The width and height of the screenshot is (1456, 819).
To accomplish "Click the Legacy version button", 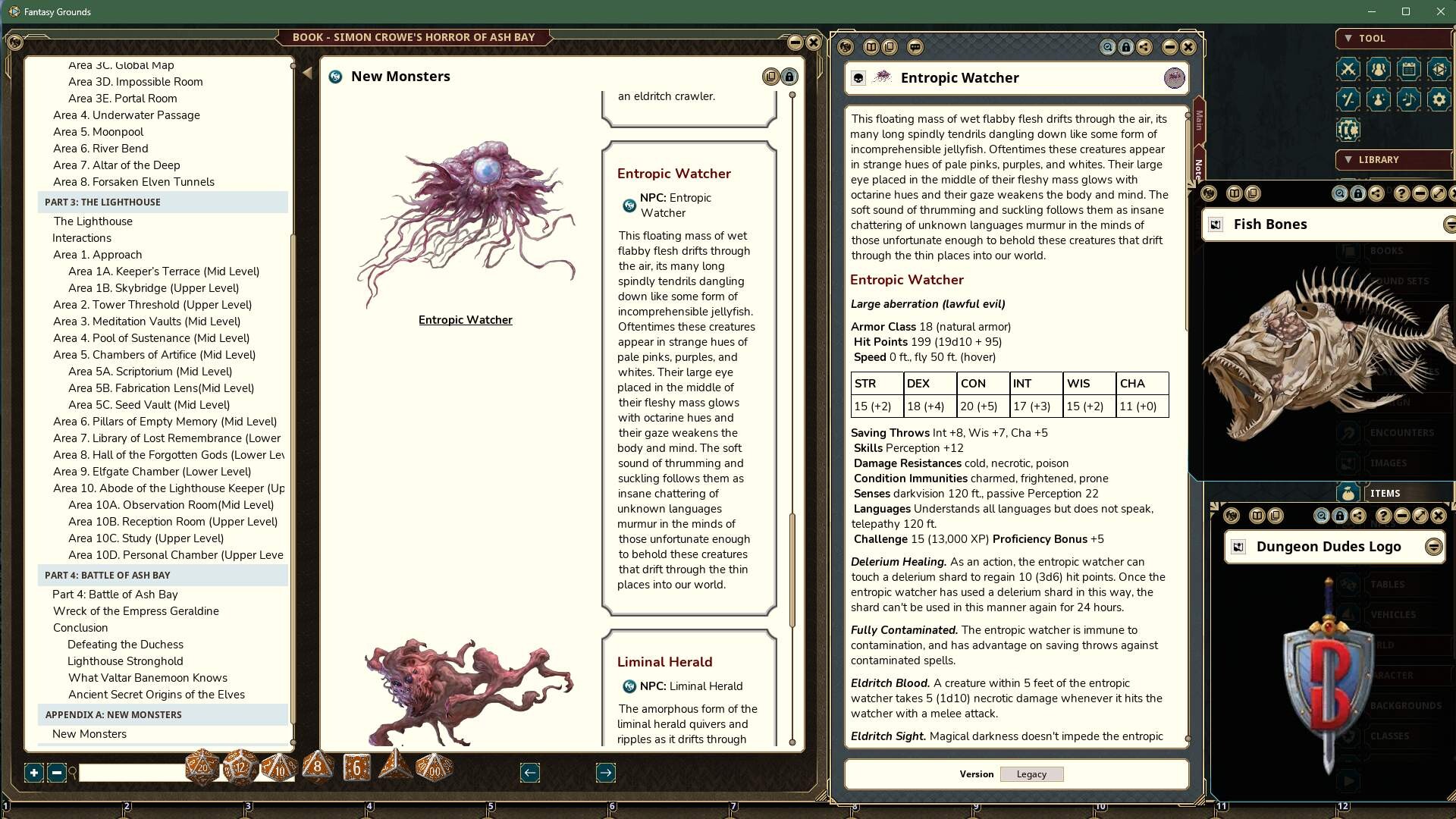I will point(1031,773).
